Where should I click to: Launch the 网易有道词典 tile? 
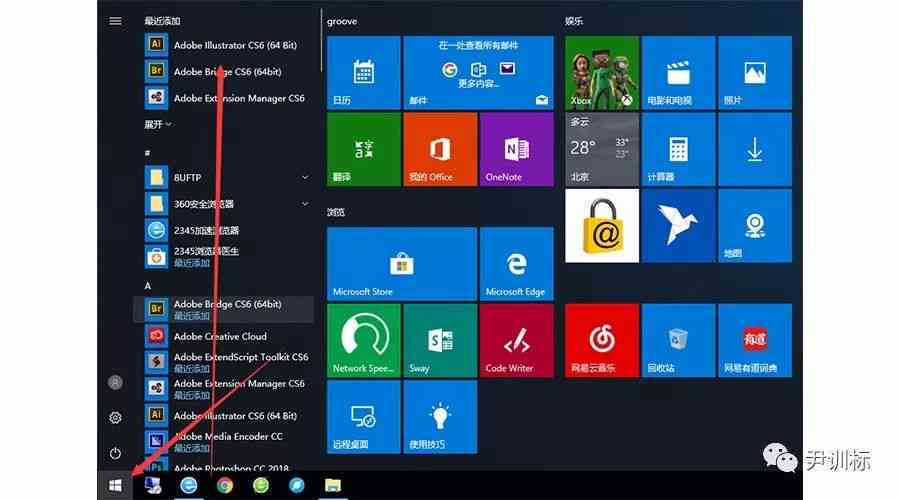coord(755,340)
